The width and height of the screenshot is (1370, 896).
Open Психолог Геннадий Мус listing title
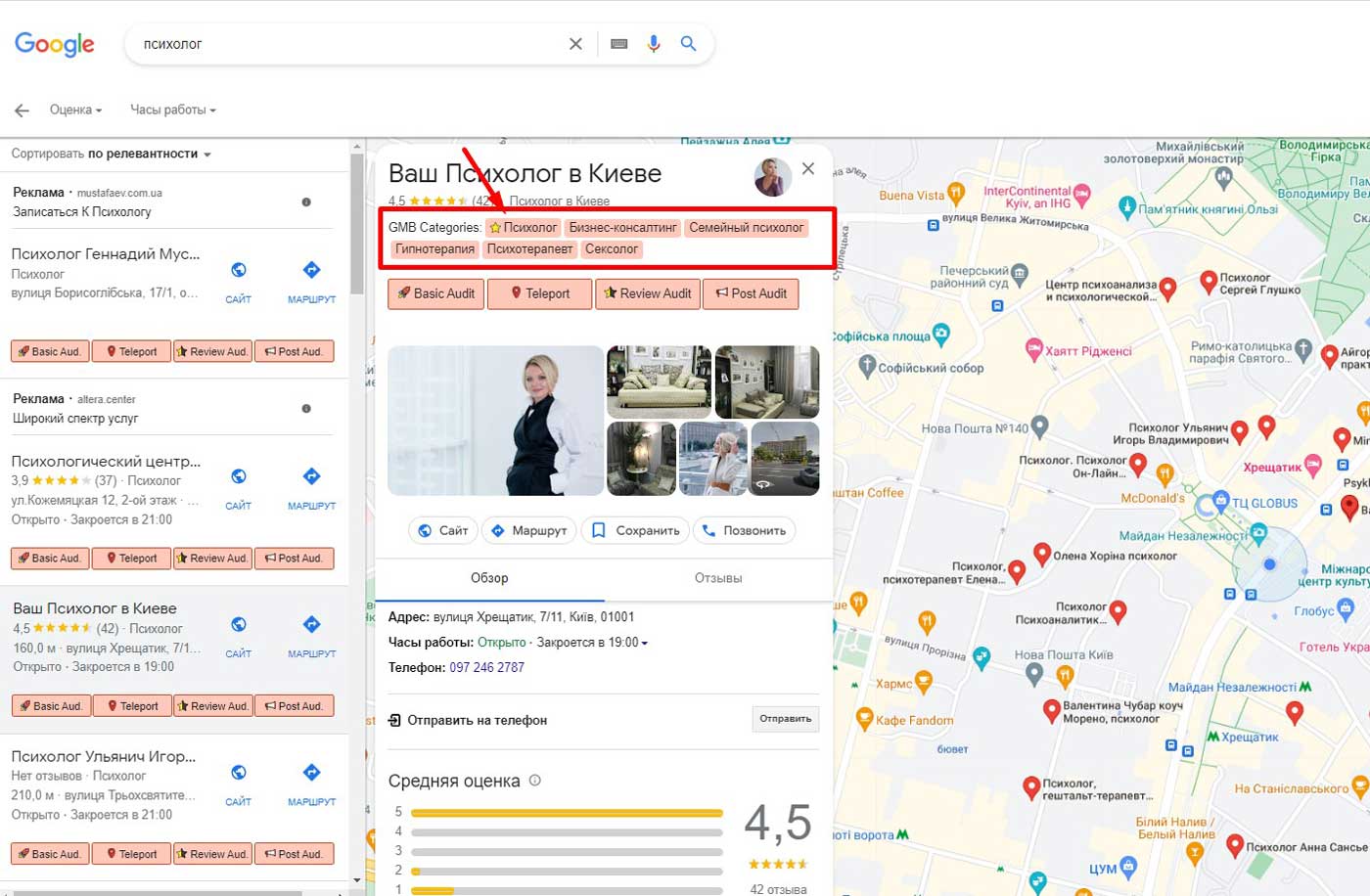(106, 254)
